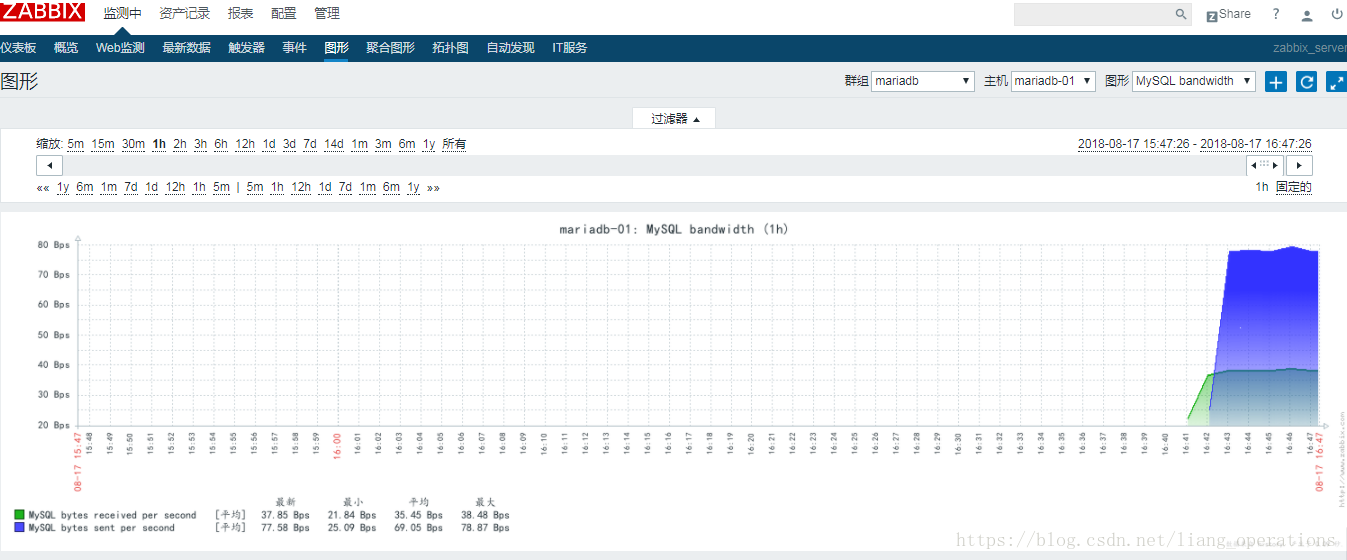Go to the 仪表板 submenu tab

click(18, 48)
